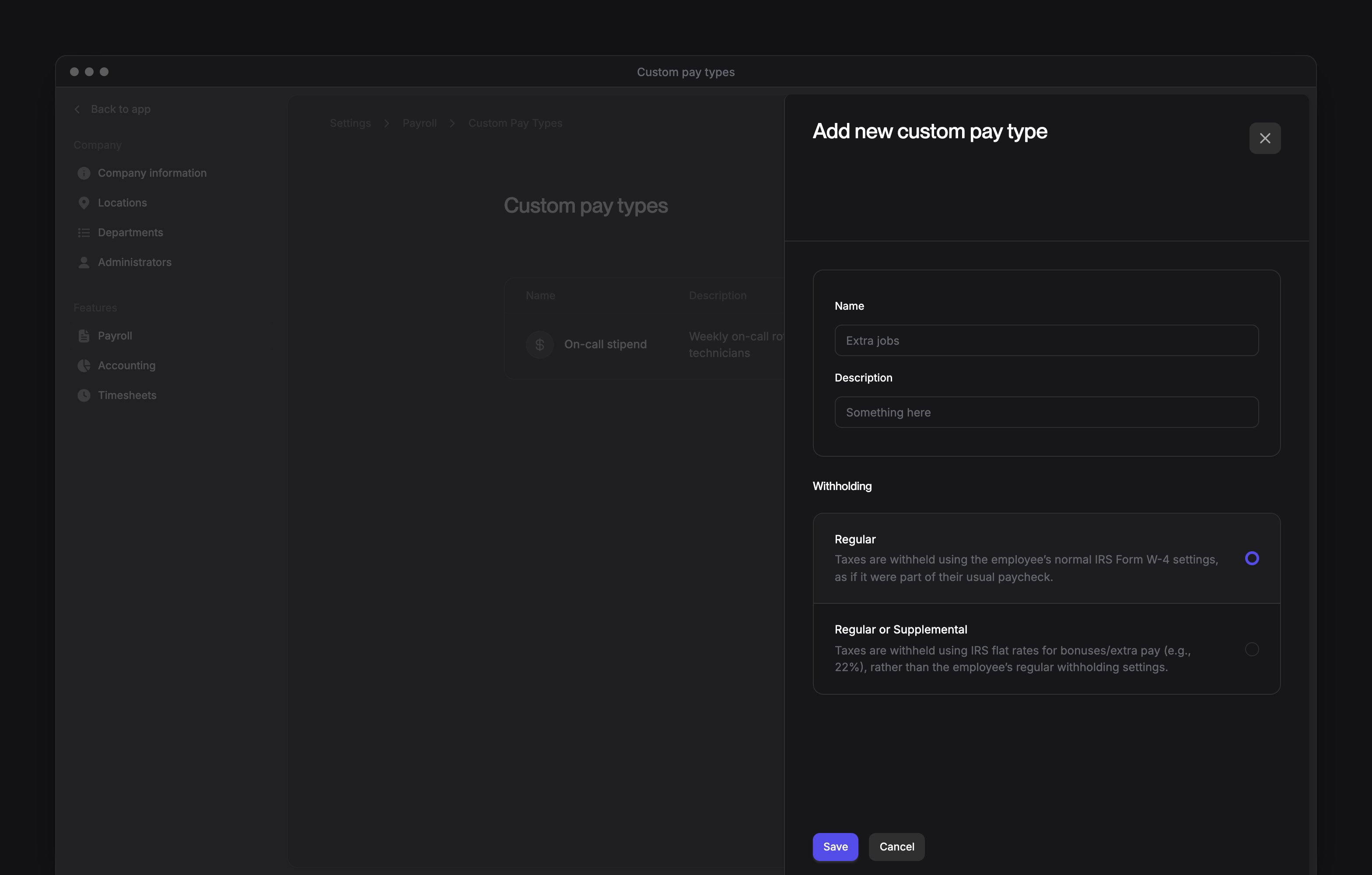Click the dollar icon beside On-call stipend
This screenshot has width=1372, height=875.
tap(539, 344)
